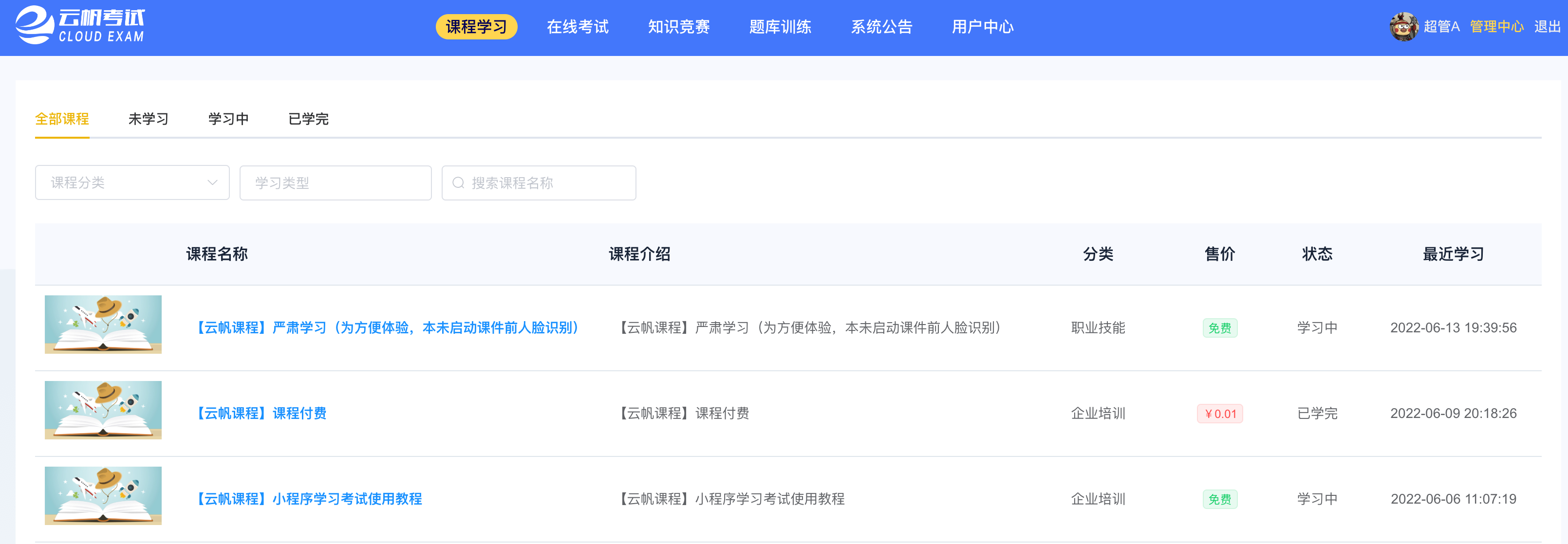Click 企业培训 in the 小程序学习 row
The width and height of the screenshot is (1568, 544).
[1098, 499]
